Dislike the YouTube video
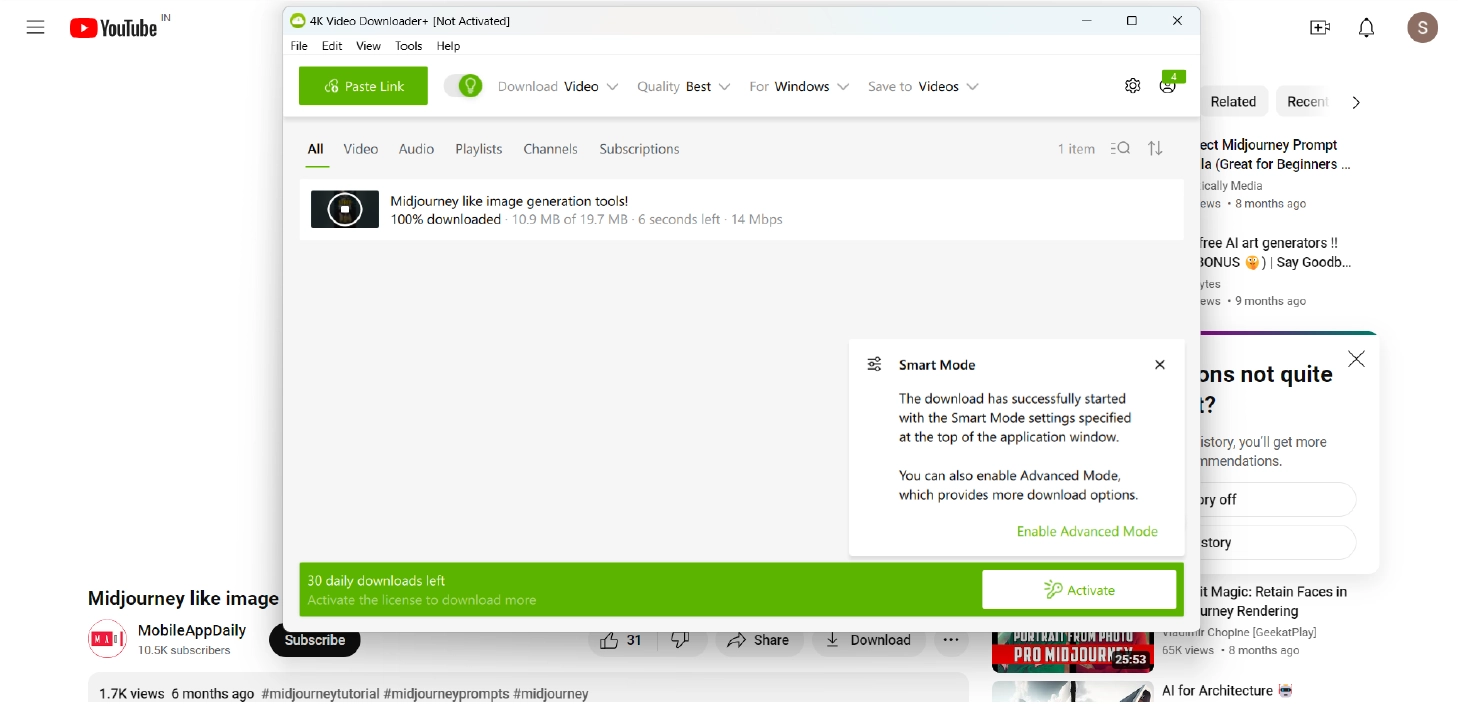Viewport: 1460px width, 704px height. tap(680, 640)
